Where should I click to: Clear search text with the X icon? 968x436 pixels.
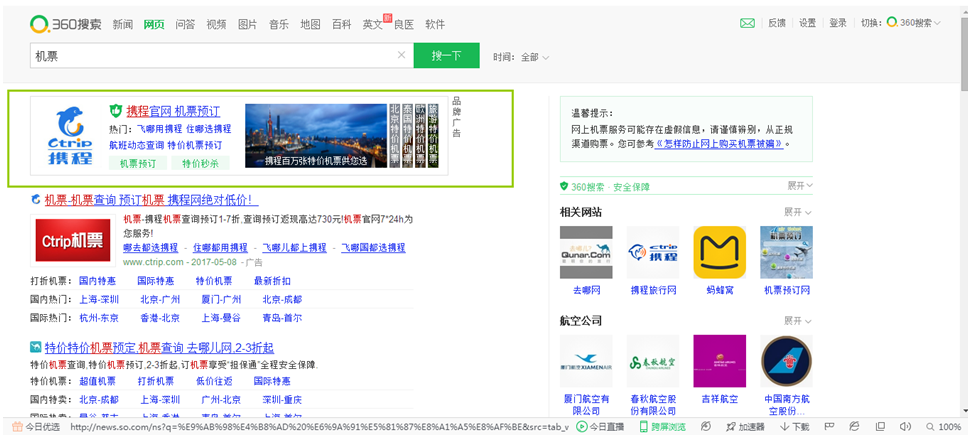pos(401,57)
